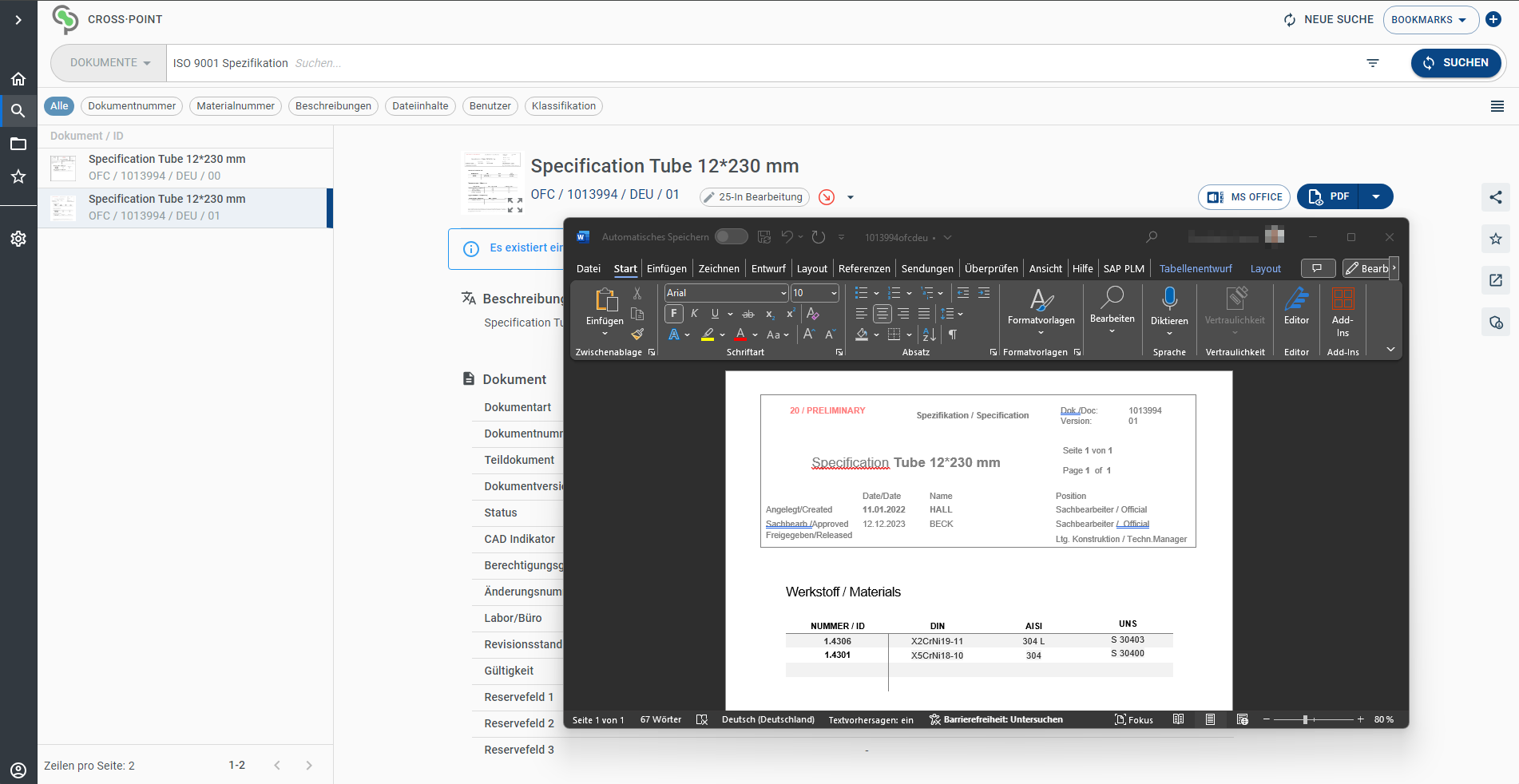Image resolution: width=1519 pixels, height=784 pixels.
Task: Apply red font color in Word
Action: (x=741, y=335)
